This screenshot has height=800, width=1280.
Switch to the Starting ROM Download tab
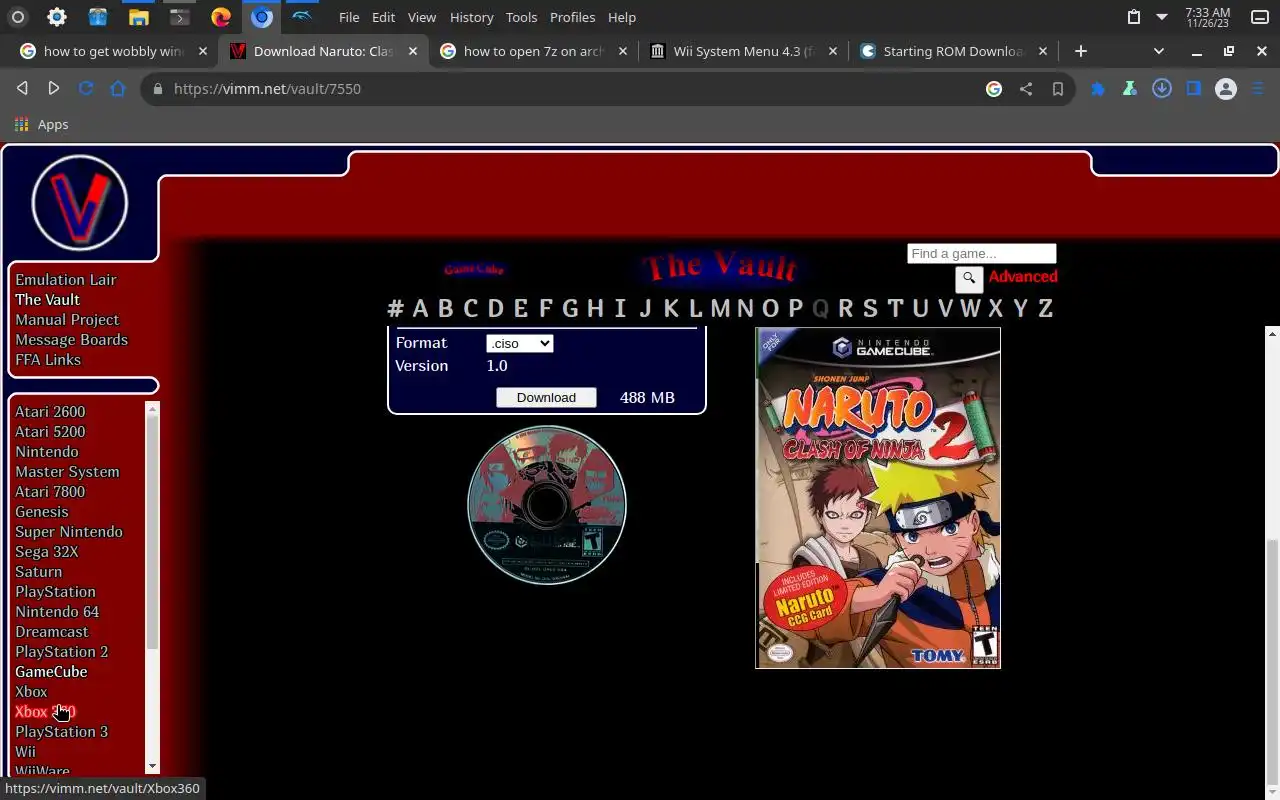point(954,51)
